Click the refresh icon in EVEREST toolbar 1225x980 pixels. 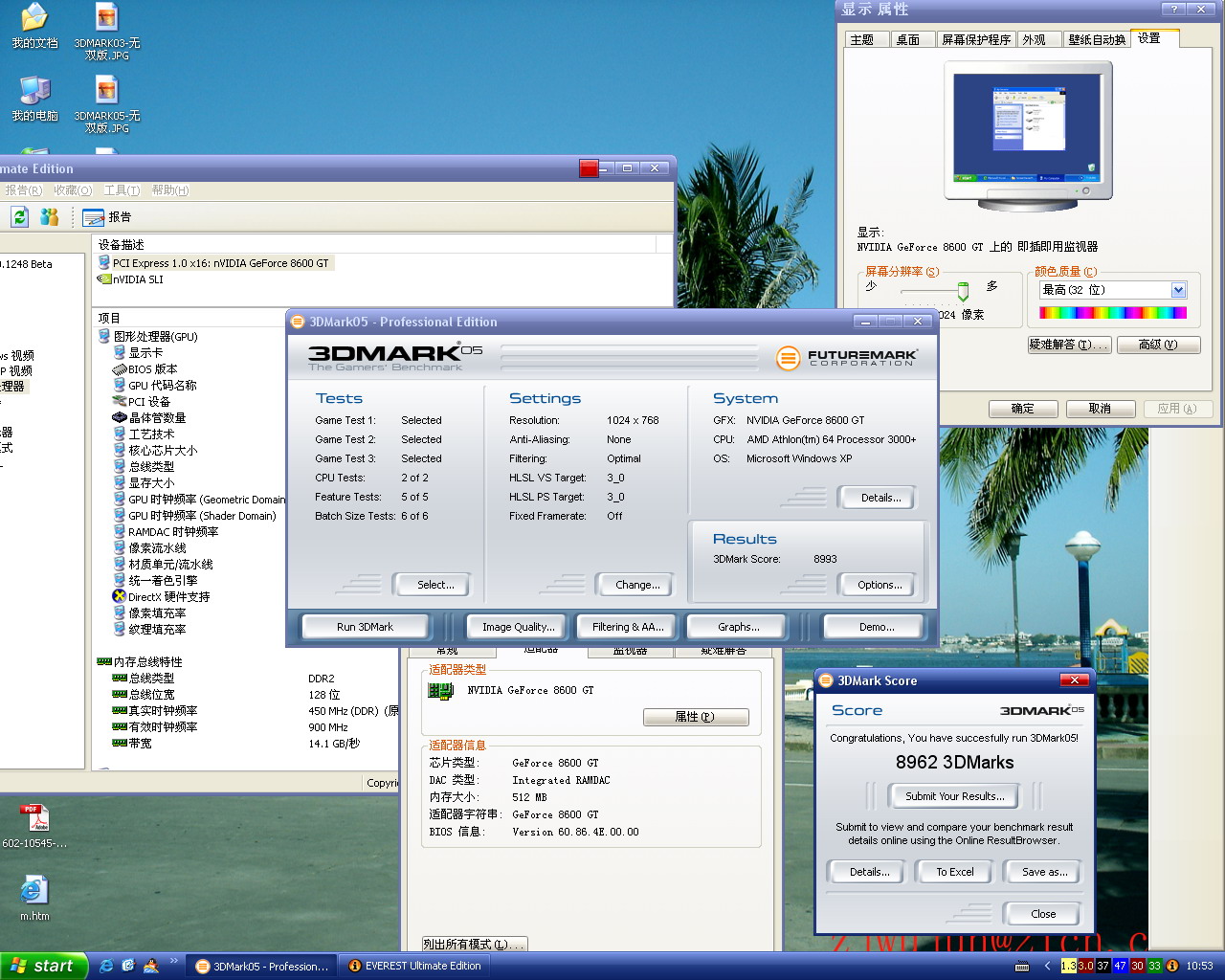click(19, 217)
